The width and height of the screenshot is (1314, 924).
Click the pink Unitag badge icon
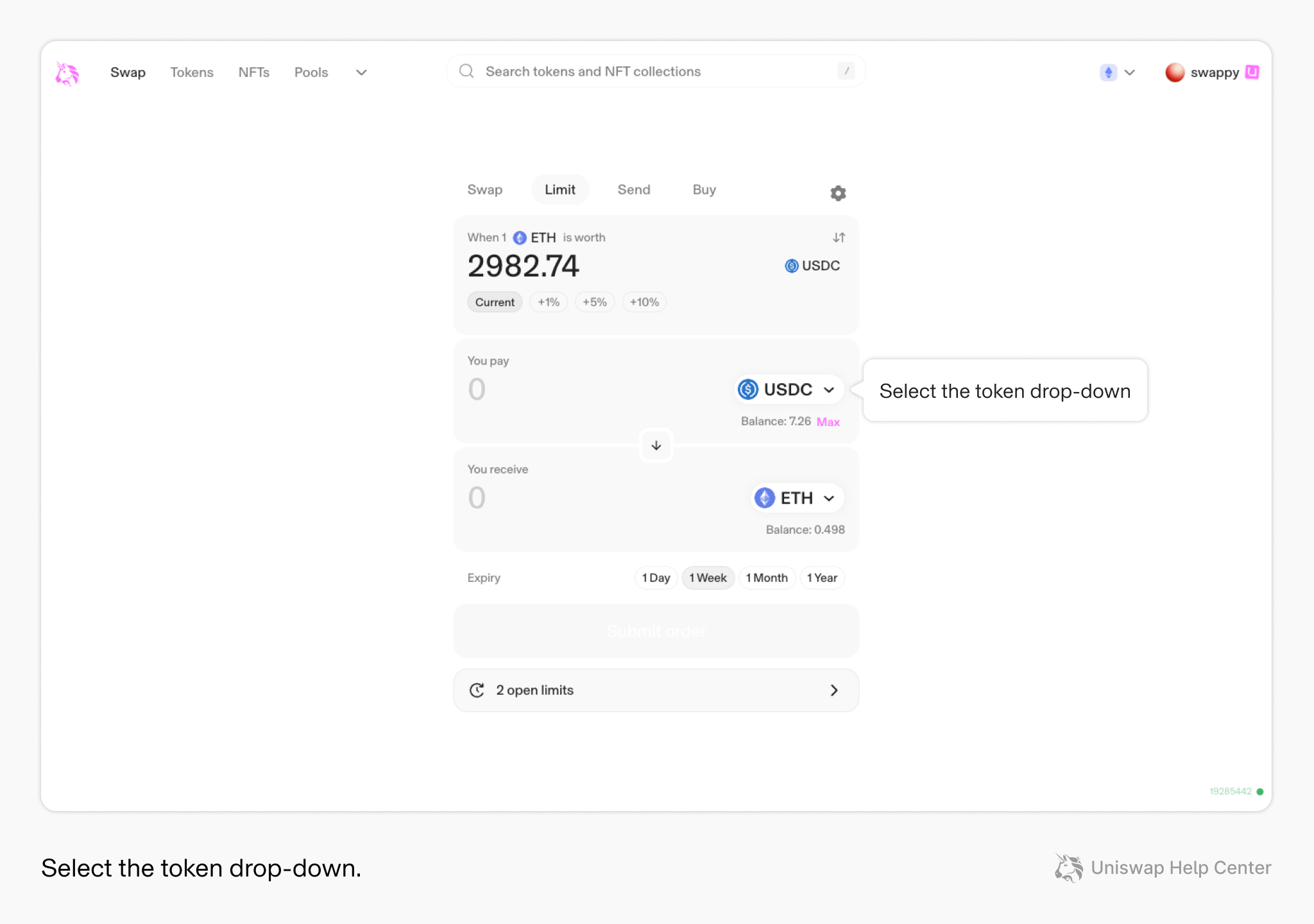pyautogui.click(x=1252, y=72)
